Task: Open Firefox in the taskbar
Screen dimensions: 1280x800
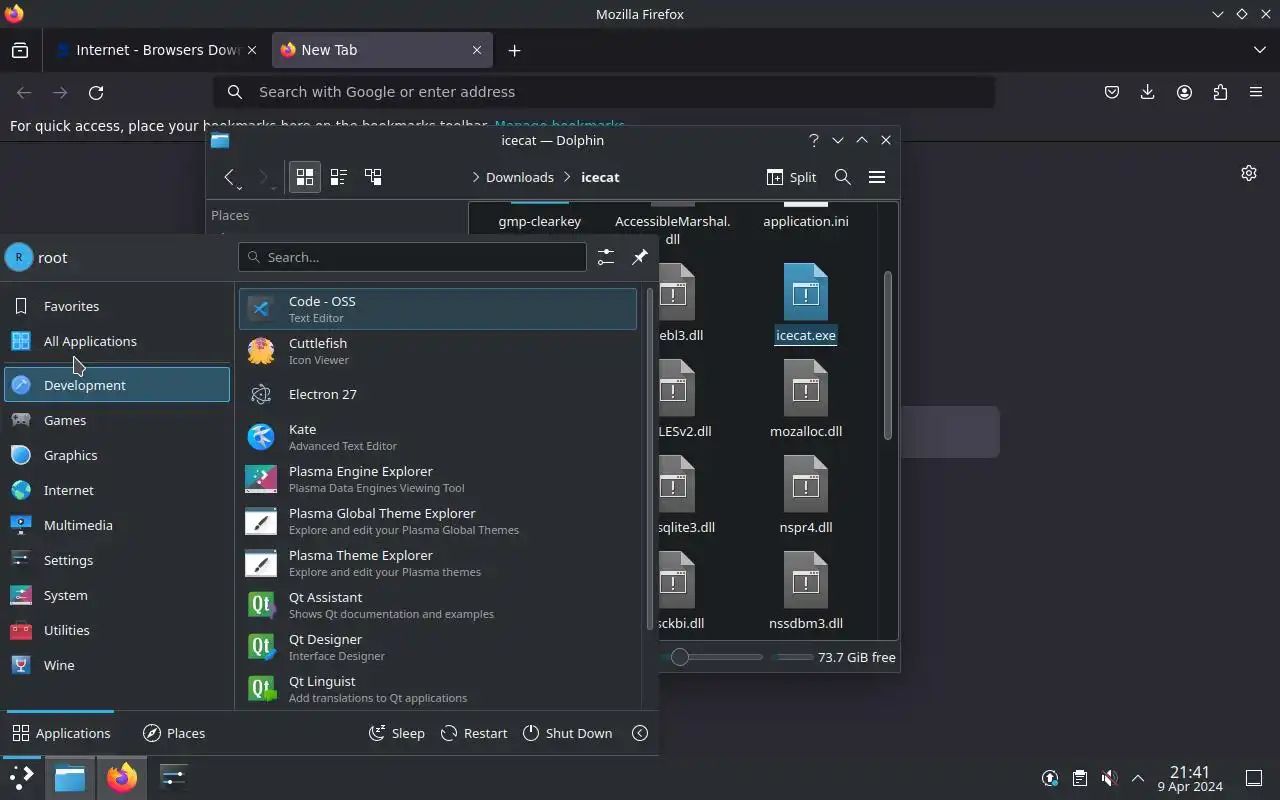Action: pos(122,777)
